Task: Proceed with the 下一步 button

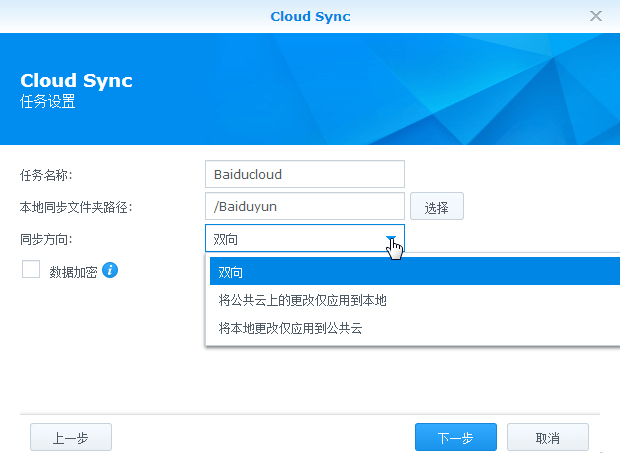Action: point(456,438)
